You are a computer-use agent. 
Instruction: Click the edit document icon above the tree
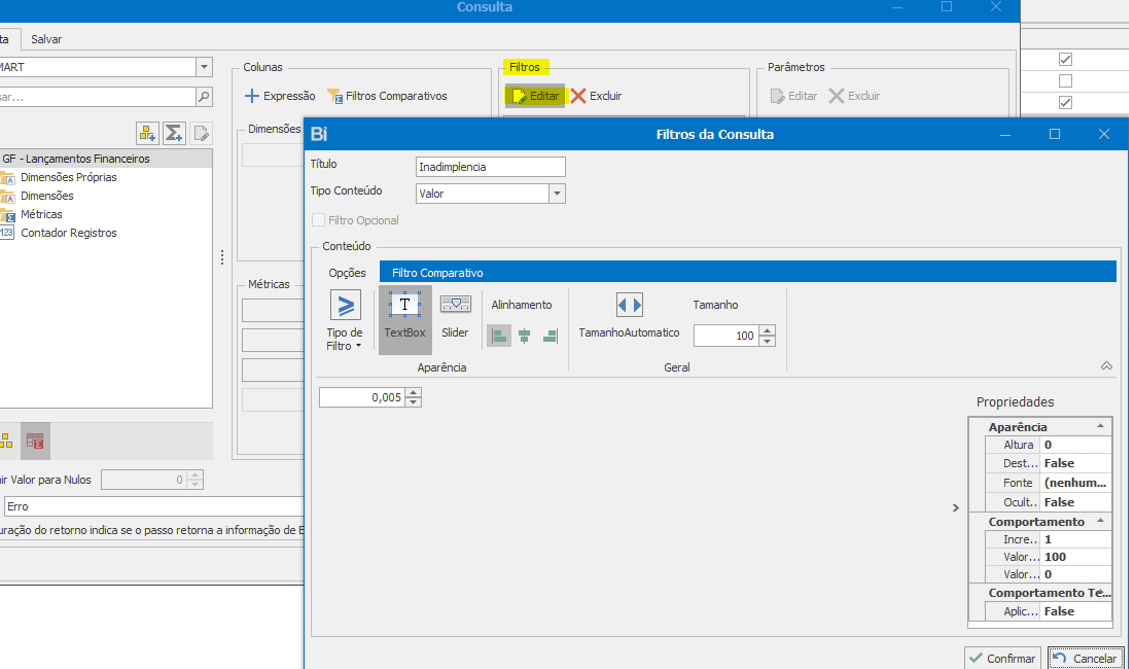[x=201, y=133]
